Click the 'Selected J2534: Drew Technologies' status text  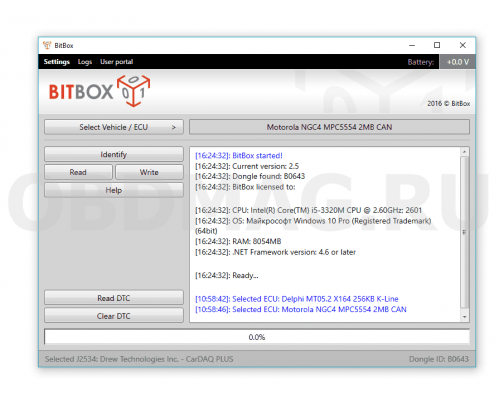pos(139,359)
